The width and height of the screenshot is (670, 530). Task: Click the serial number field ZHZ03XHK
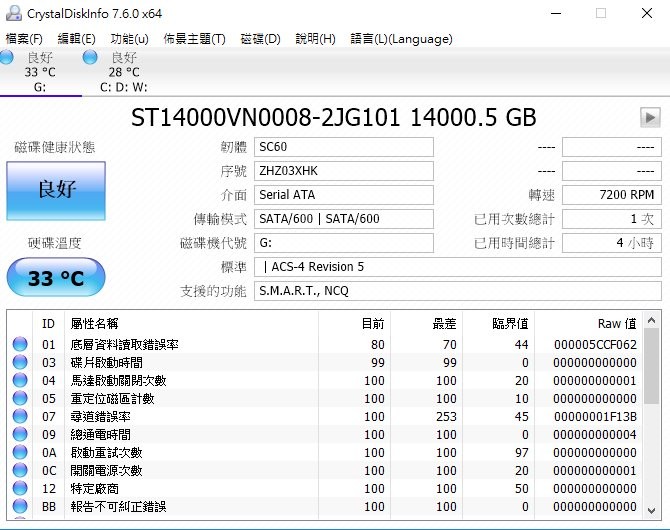click(344, 171)
